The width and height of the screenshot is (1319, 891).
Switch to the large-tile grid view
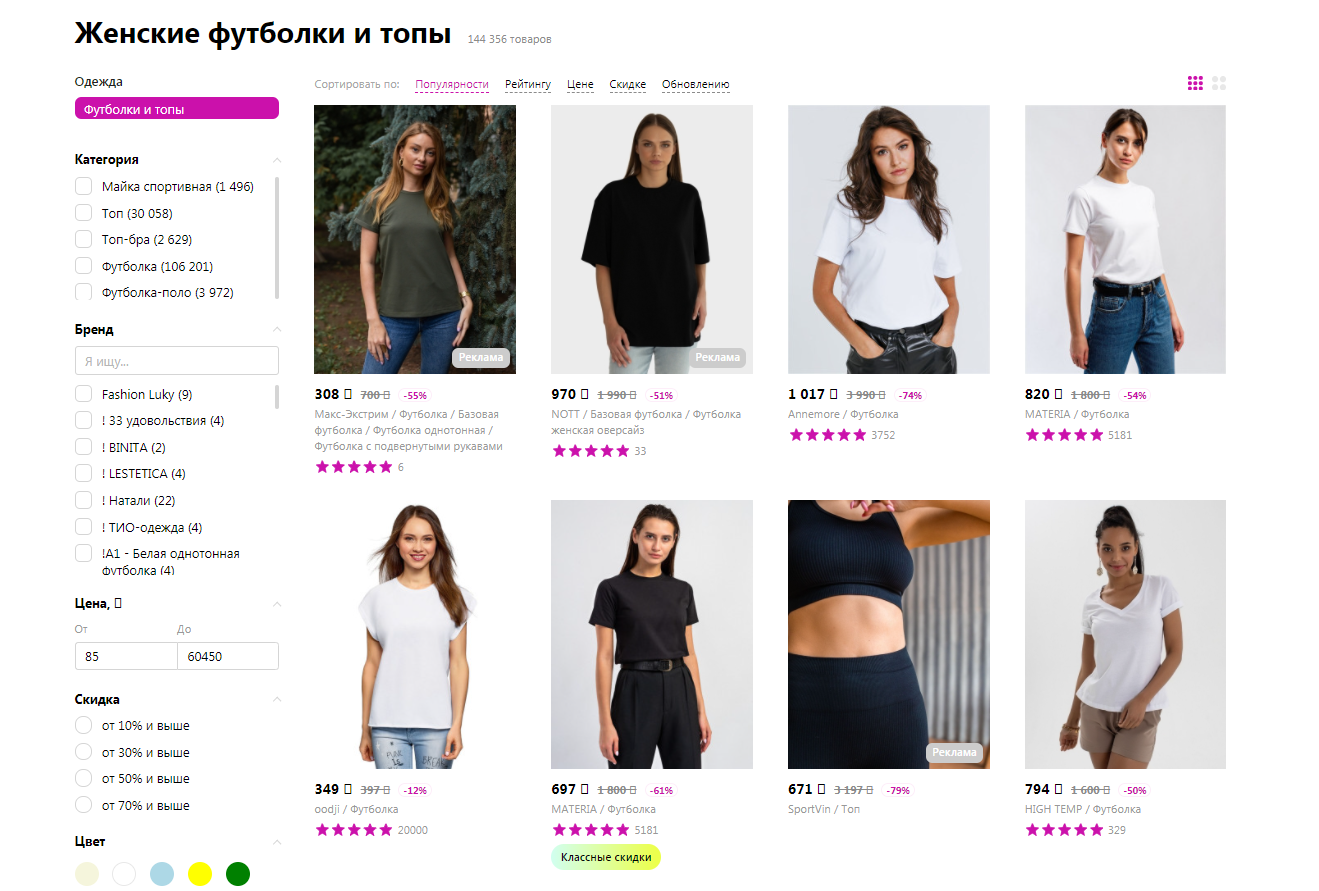(x=1219, y=84)
